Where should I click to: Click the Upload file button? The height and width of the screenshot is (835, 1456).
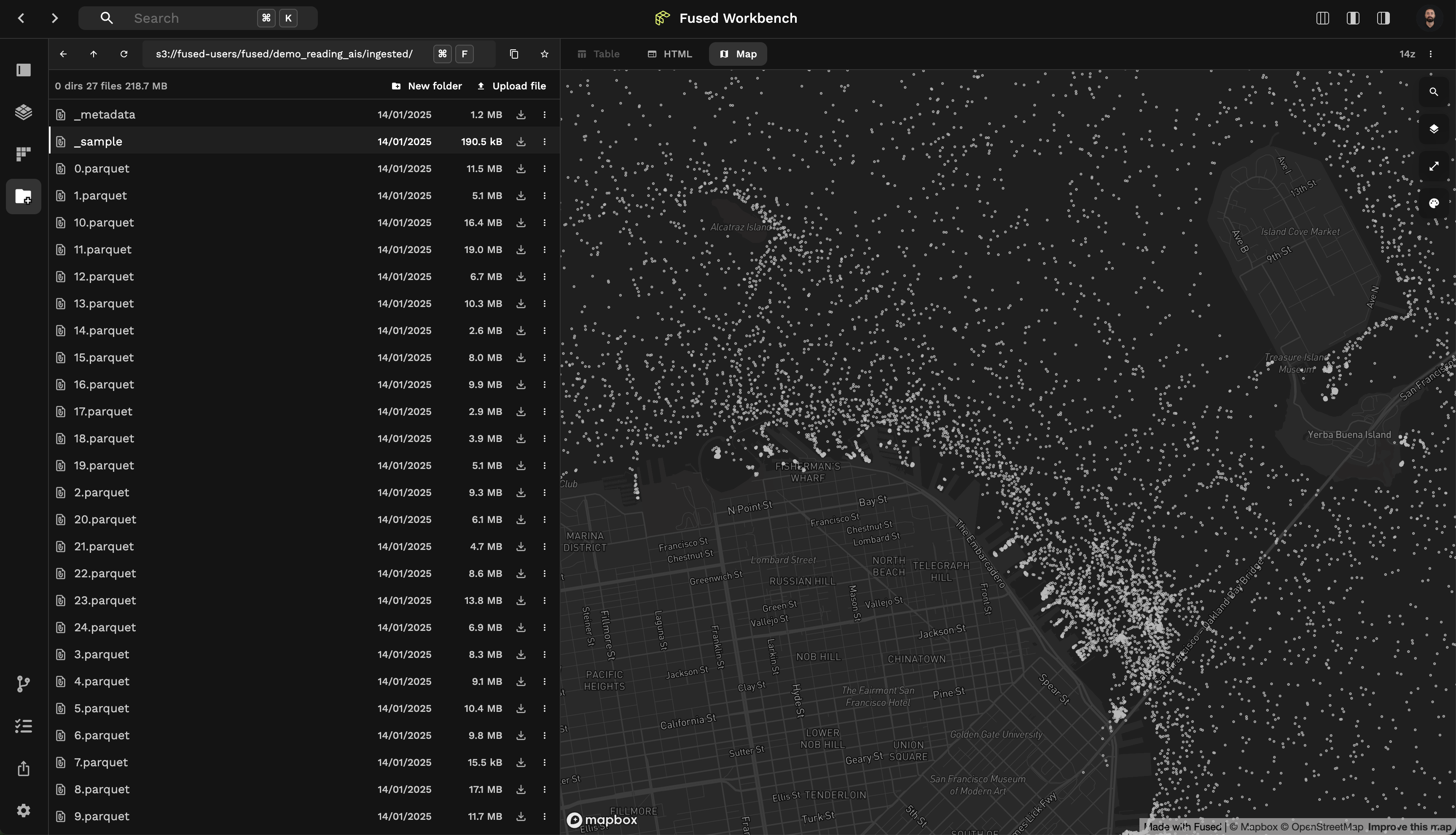pos(511,86)
